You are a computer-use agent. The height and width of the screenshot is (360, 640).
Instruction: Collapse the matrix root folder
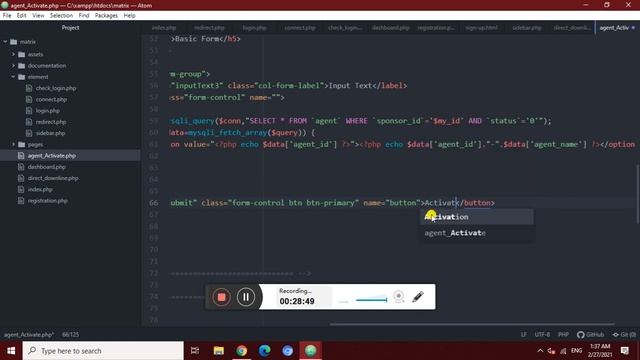point(6,42)
